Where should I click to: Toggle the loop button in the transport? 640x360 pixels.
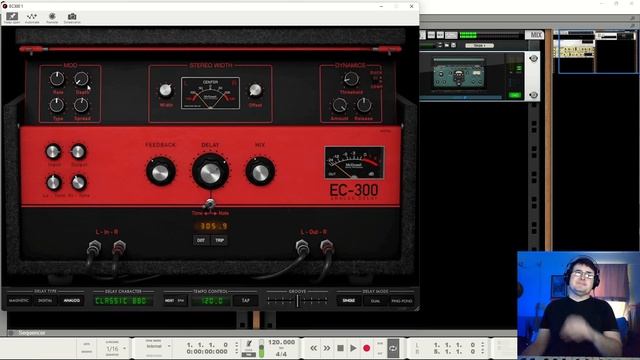coord(393,348)
